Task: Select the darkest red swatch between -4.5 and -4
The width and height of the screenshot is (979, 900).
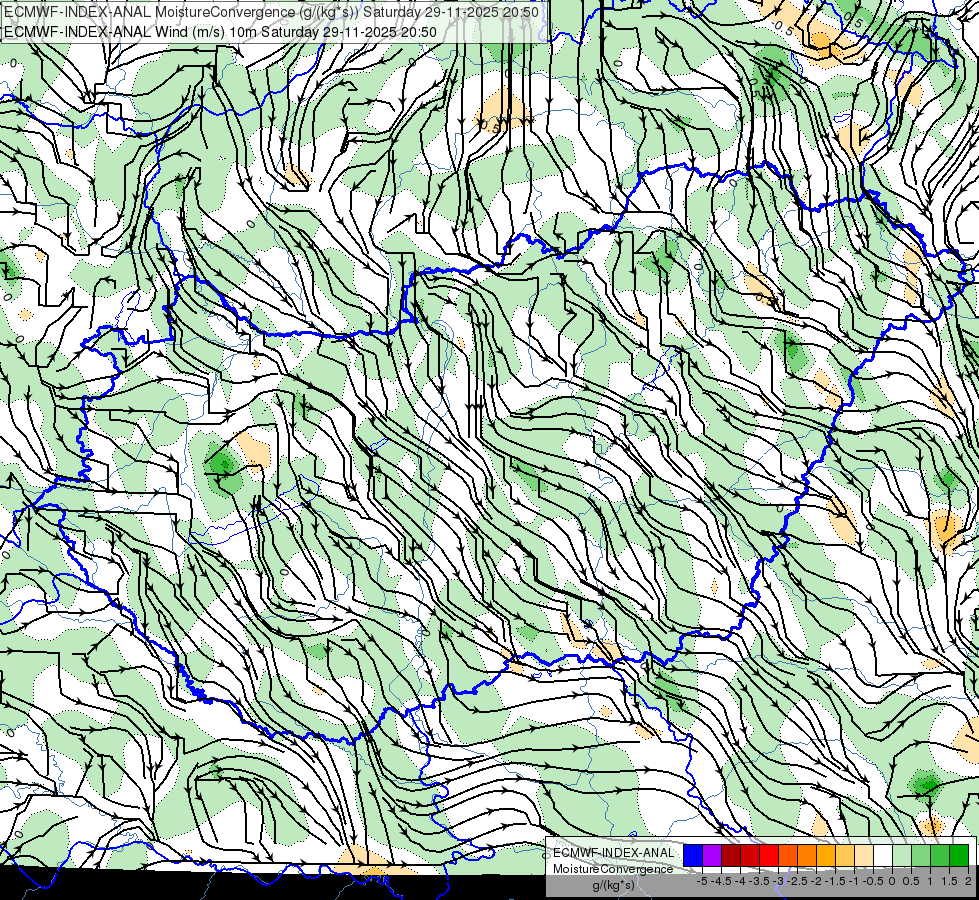Action: tap(731, 856)
